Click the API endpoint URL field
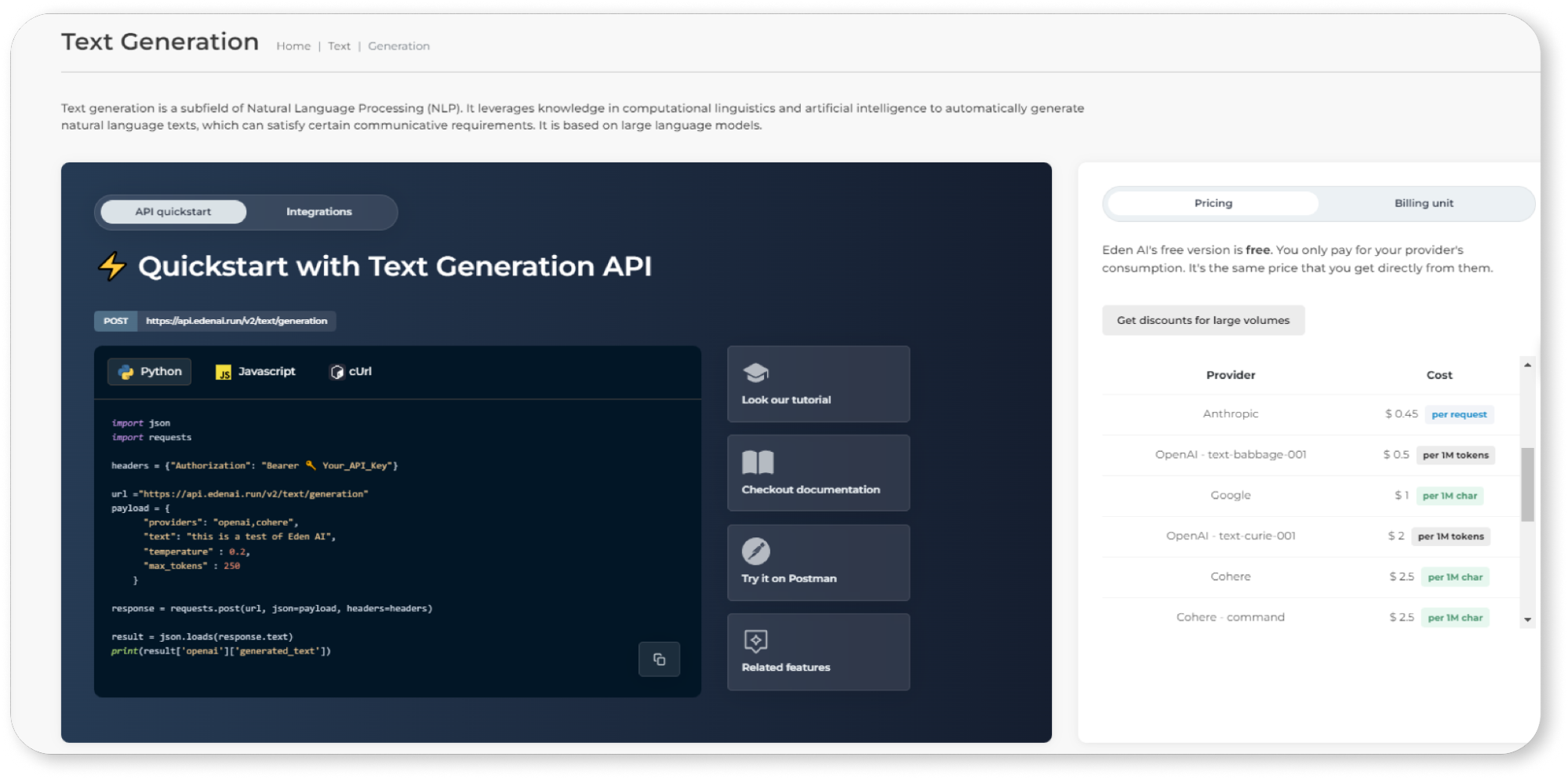The width and height of the screenshot is (1568, 779). pyautogui.click(x=236, y=321)
